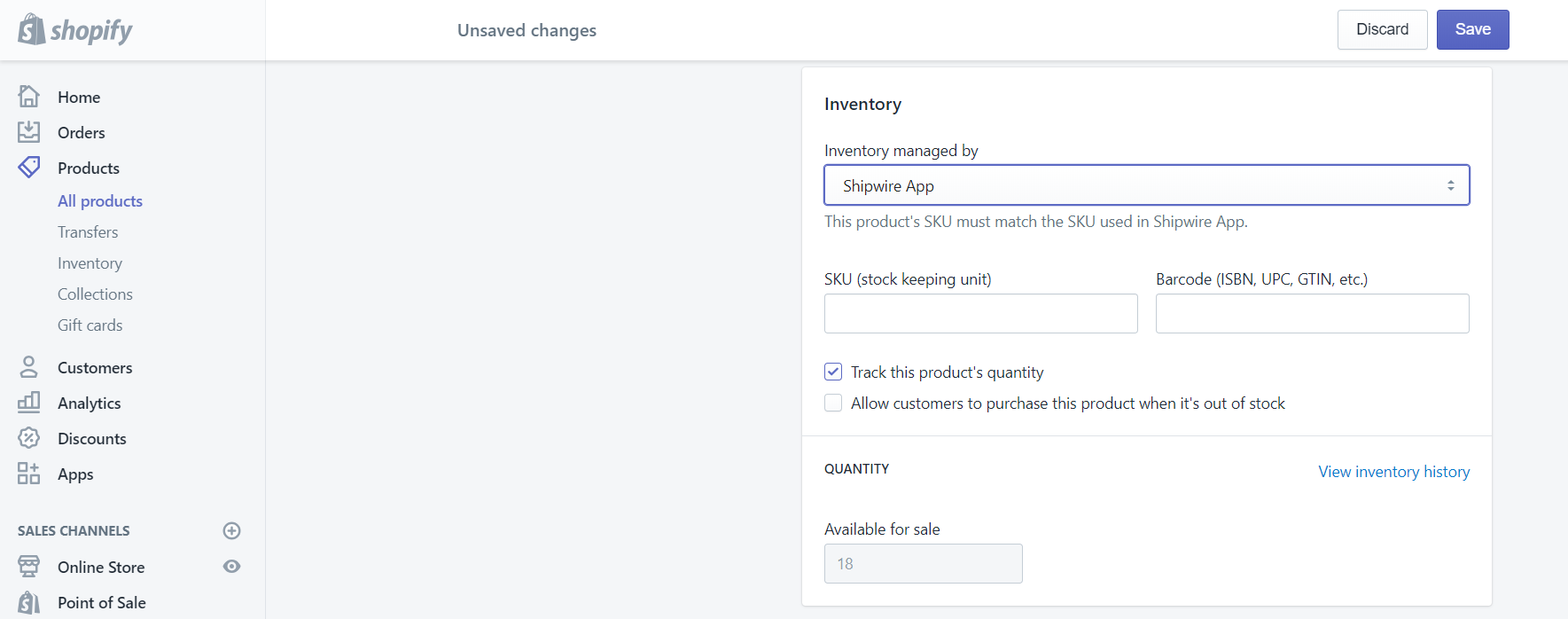This screenshot has width=1568, height=619.
Task: Discard the unsaved changes
Action: 1382,29
